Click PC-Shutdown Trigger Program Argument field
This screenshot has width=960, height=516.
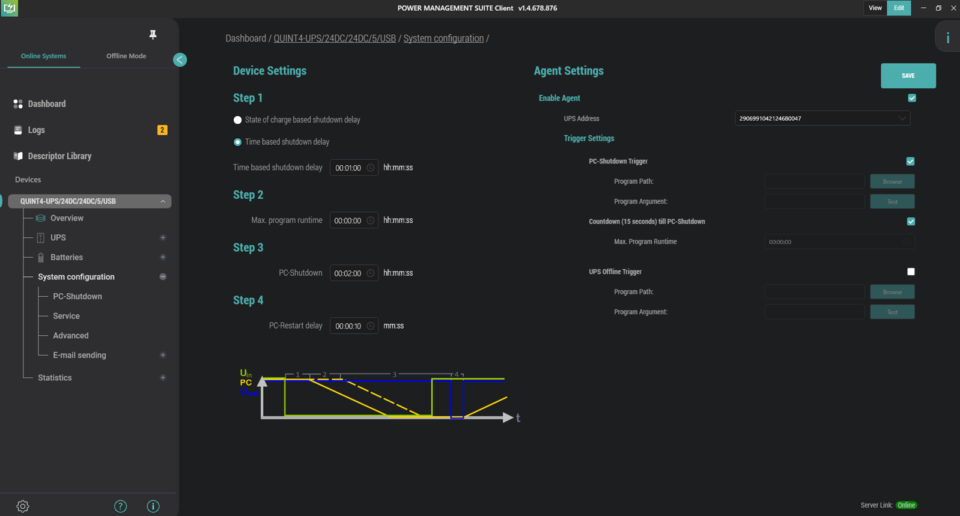(814, 201)
